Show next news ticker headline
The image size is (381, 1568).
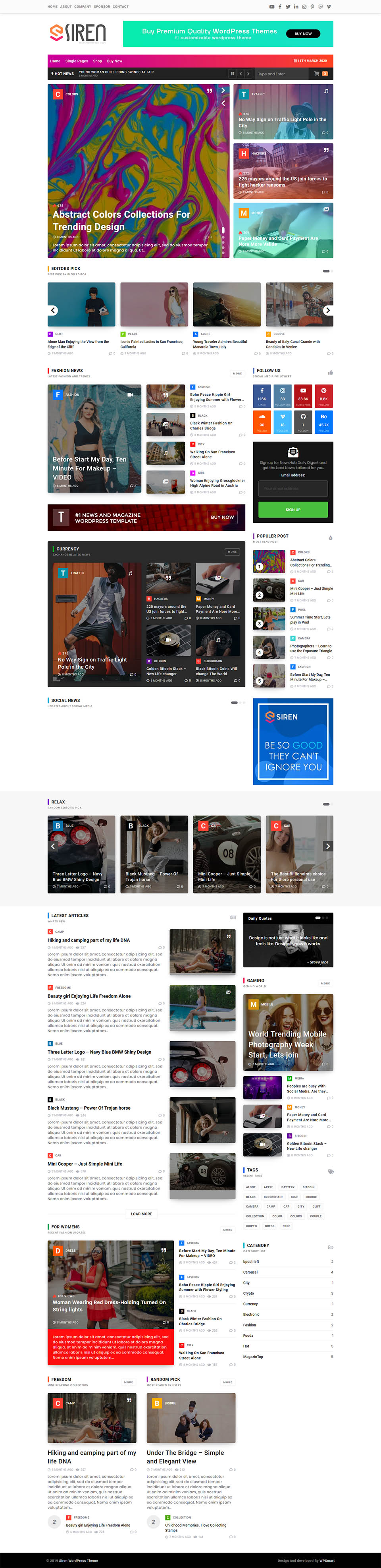248,73
